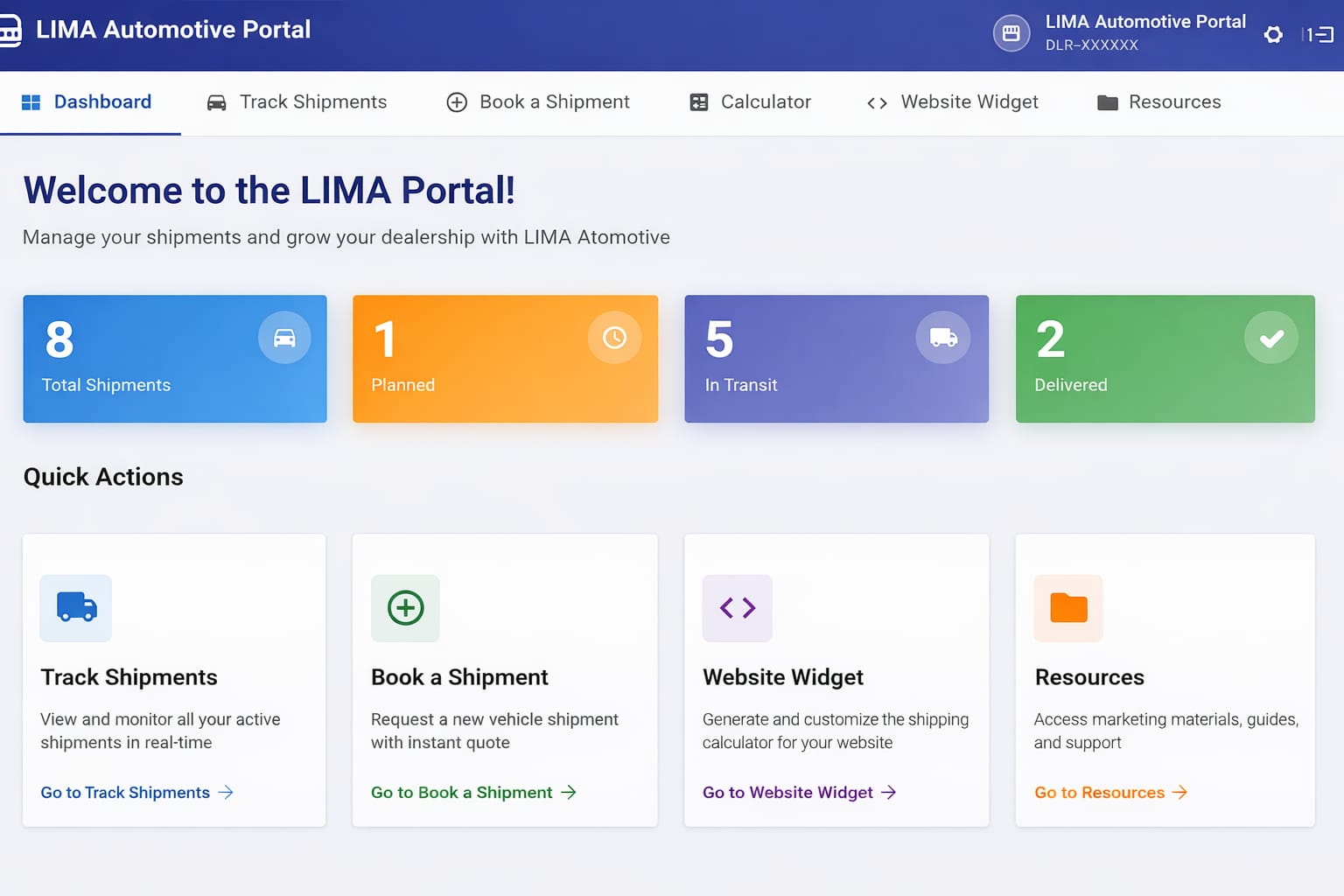The image size is (1344, 896).
Task: Switch to the Track Shipments tab
Action: click(297, 102)
